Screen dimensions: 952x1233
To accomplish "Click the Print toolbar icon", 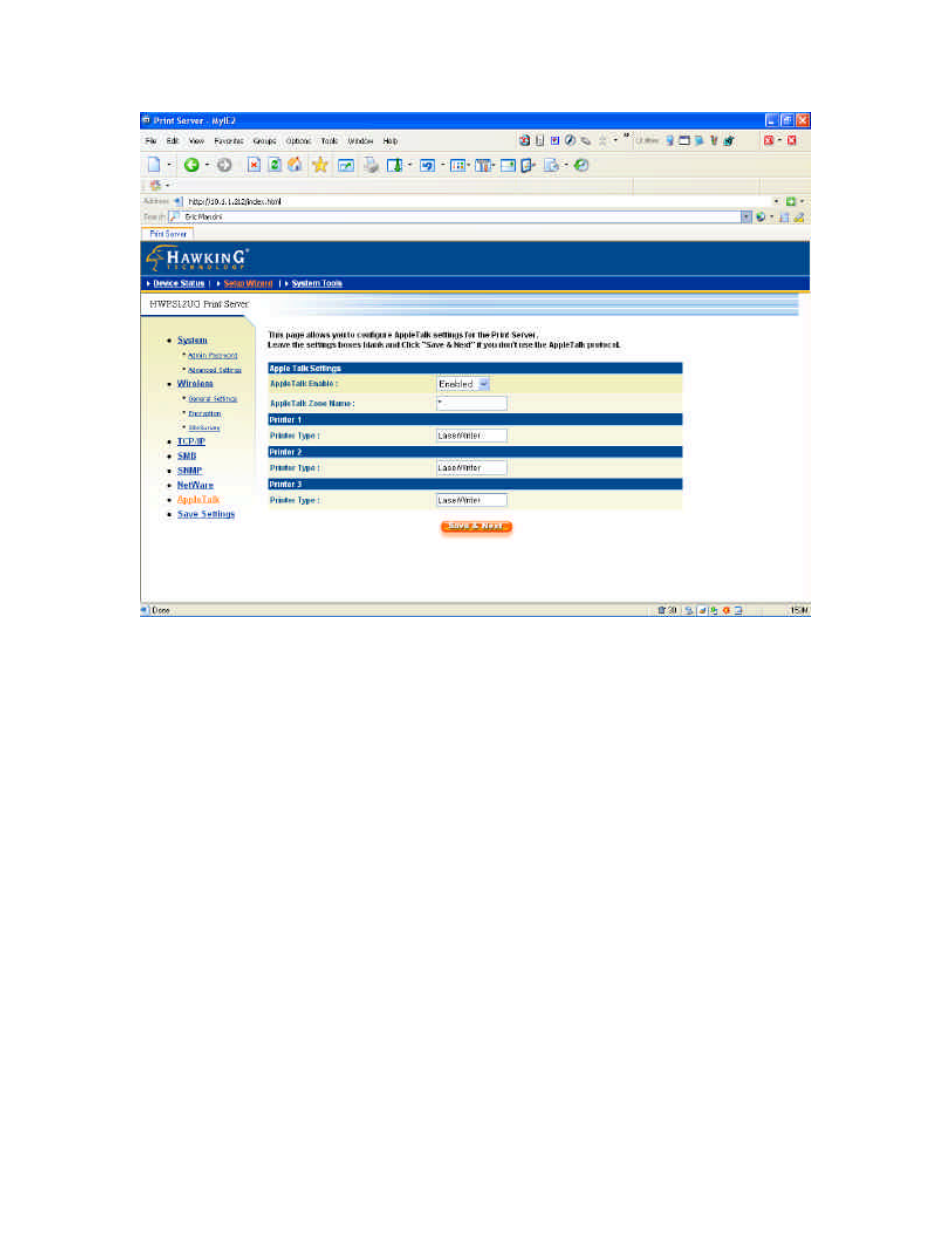I will (371, 165).
